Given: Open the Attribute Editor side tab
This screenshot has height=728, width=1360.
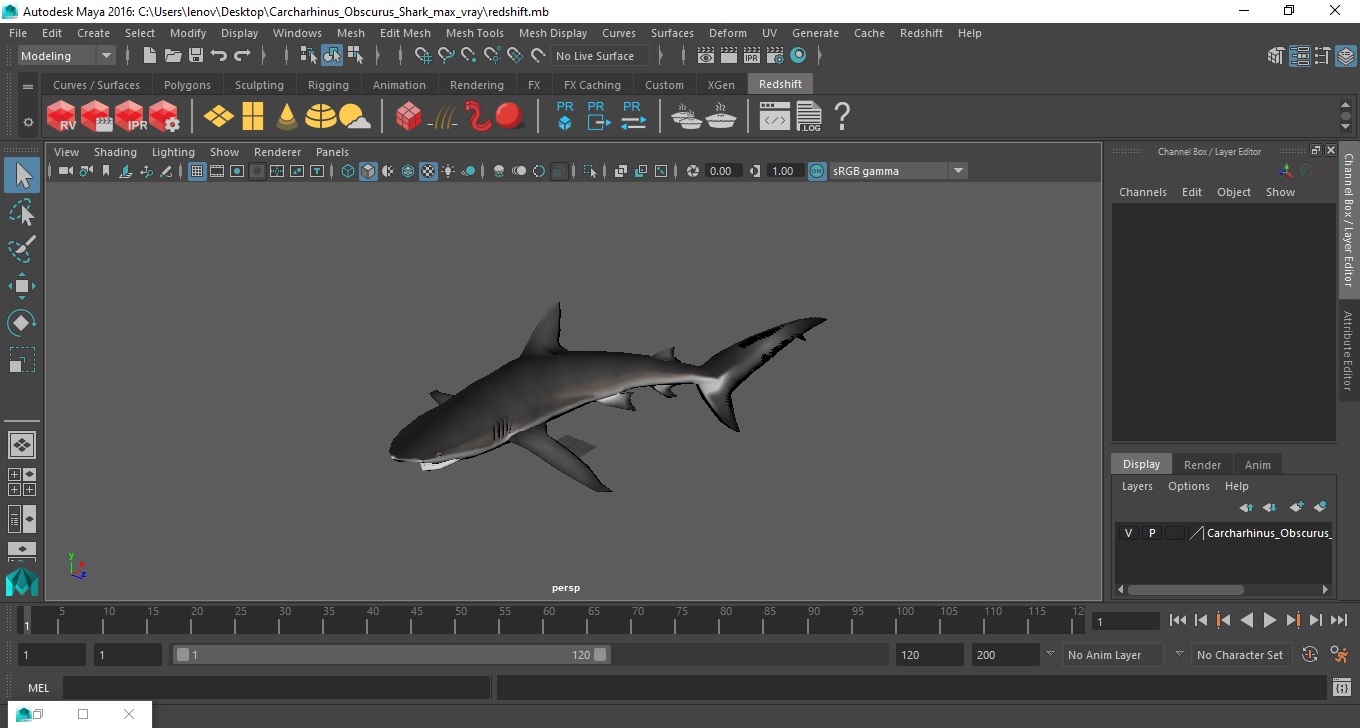Looking at the screenshot, I should pos(1348,351).
